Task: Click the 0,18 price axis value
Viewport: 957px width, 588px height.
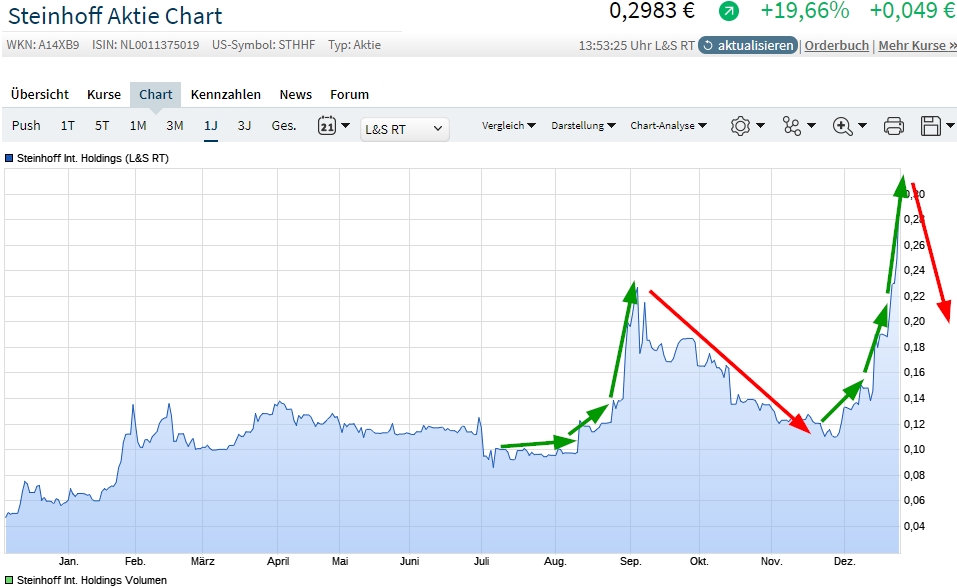Action: pos(914,347)
